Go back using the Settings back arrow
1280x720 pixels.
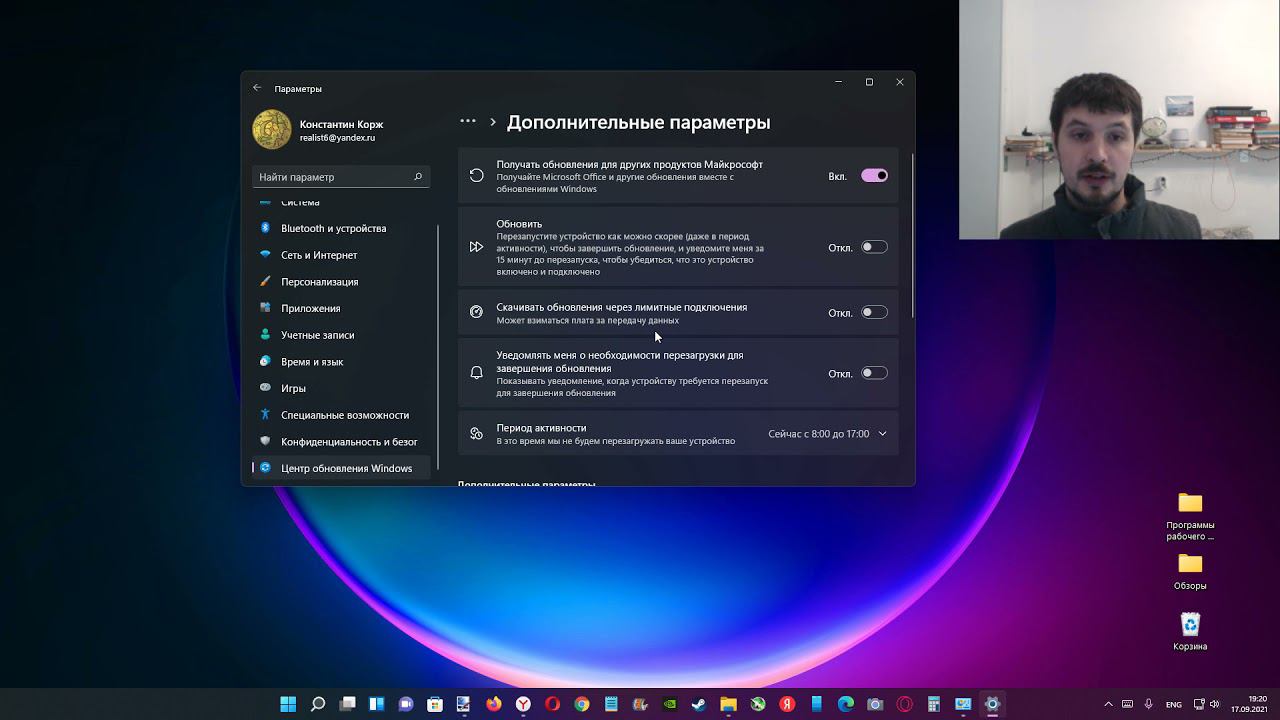pyautogui.click(x=257, y=88)
